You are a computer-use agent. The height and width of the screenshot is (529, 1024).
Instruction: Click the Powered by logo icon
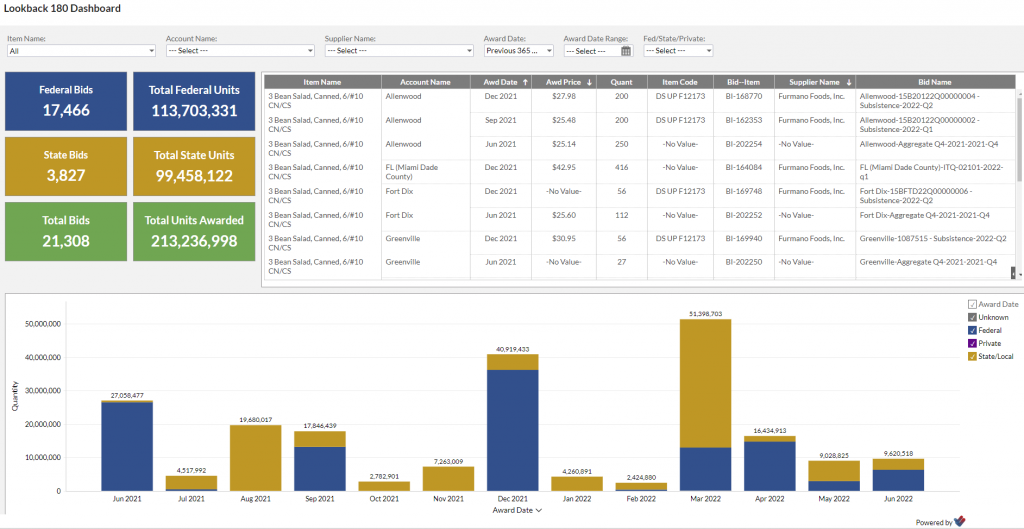click(x=959, y=521)
